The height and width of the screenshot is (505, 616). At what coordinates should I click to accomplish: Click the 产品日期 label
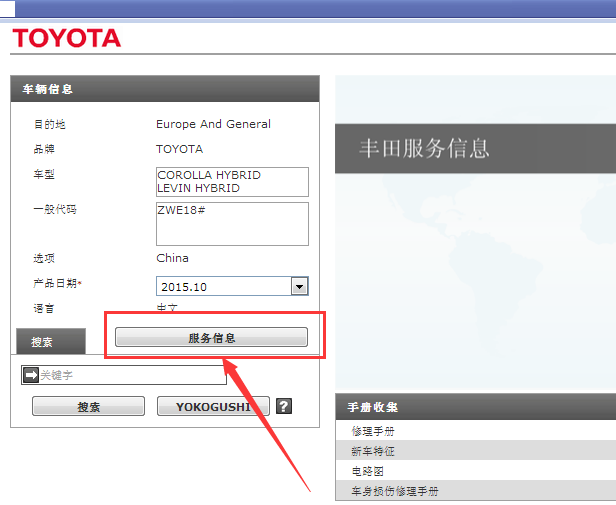pyautogui.click(x=57, y=283)
